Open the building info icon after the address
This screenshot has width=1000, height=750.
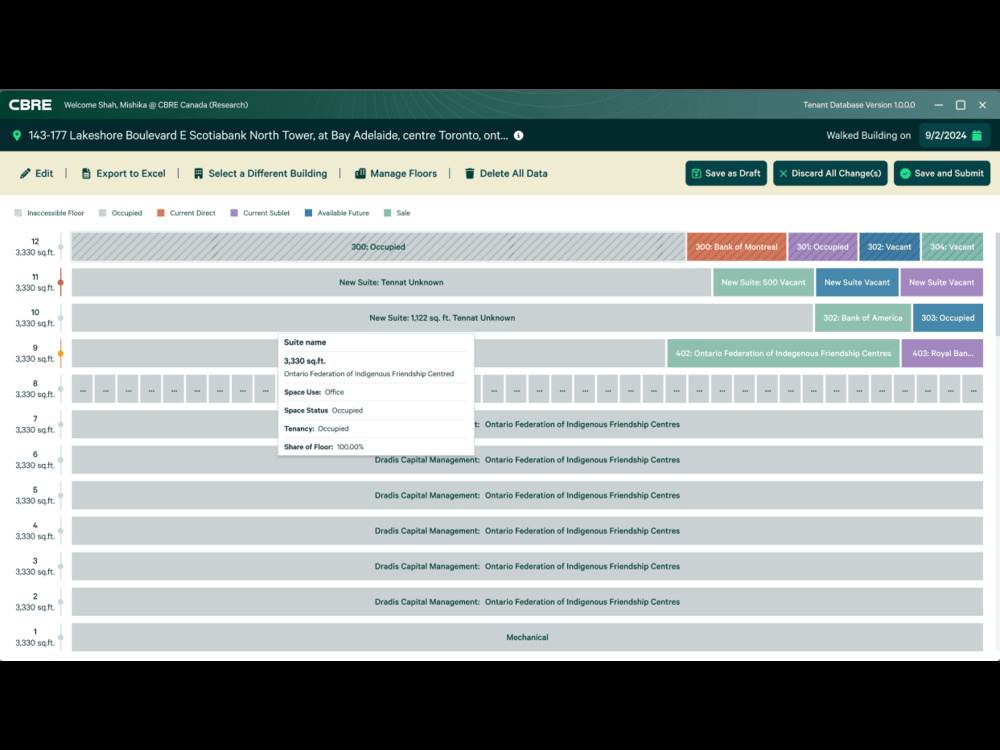pos(518,135)
